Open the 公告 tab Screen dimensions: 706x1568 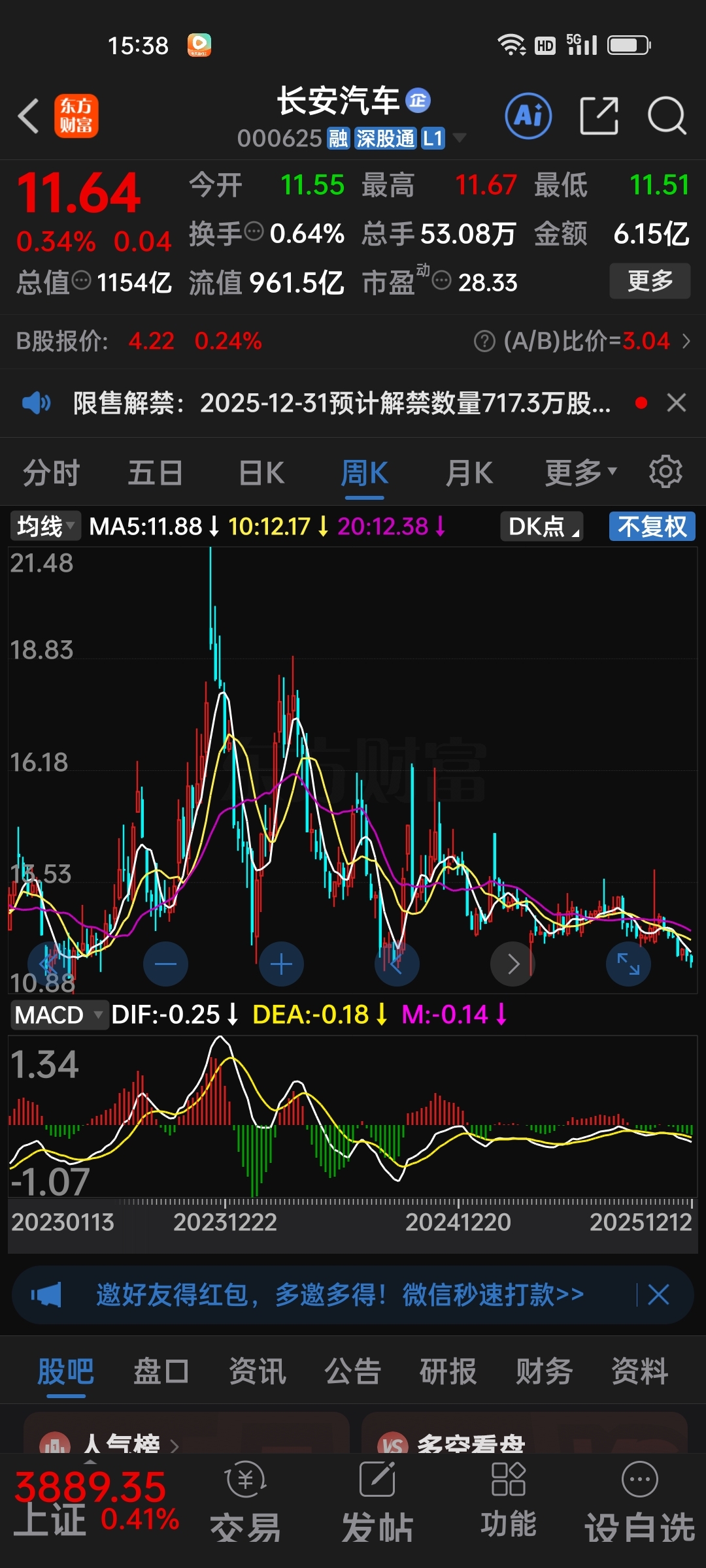pos(353,1371)
